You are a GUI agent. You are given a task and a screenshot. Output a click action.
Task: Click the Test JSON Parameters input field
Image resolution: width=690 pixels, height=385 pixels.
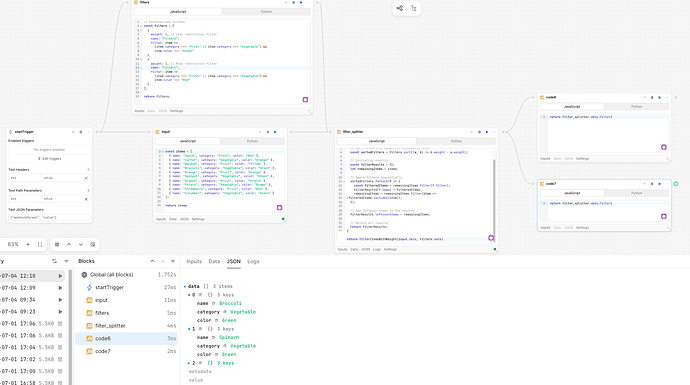[x=49, y=217]
